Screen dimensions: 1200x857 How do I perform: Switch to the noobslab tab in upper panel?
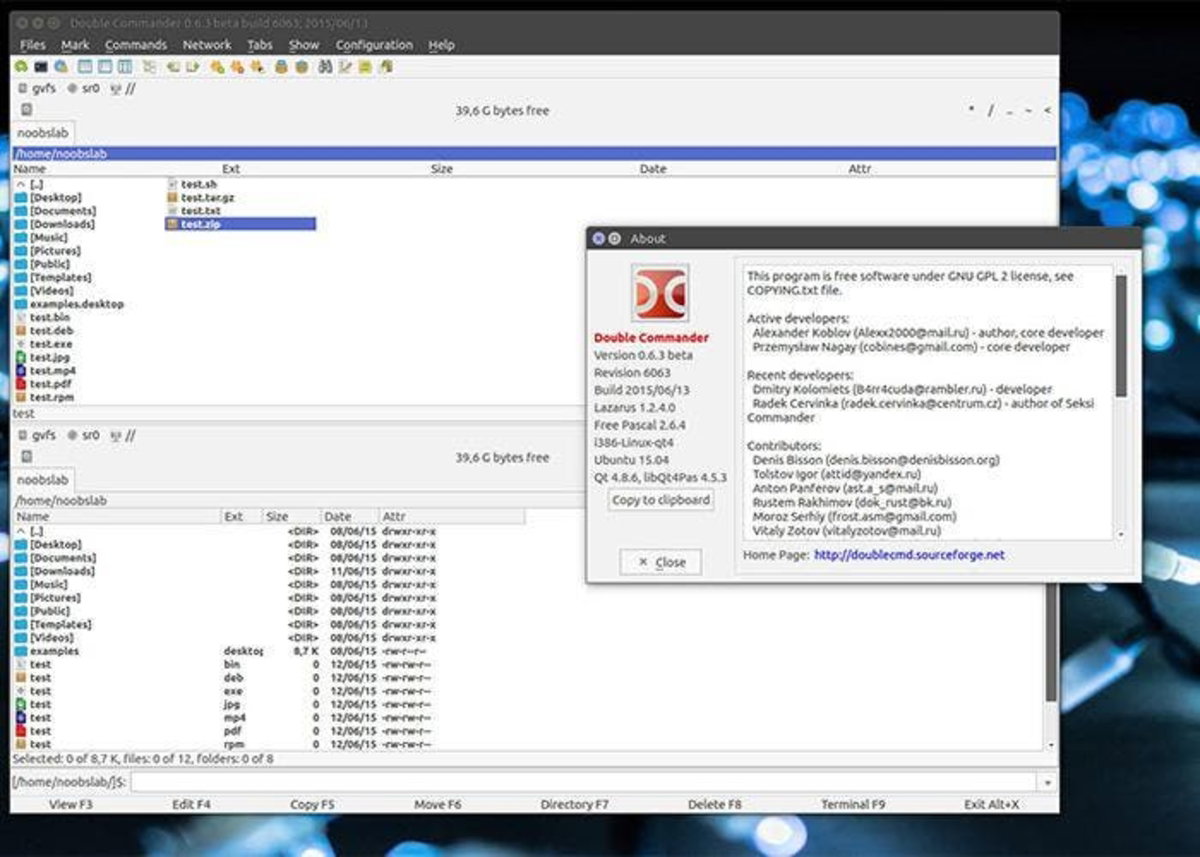(x=42, y=133)
